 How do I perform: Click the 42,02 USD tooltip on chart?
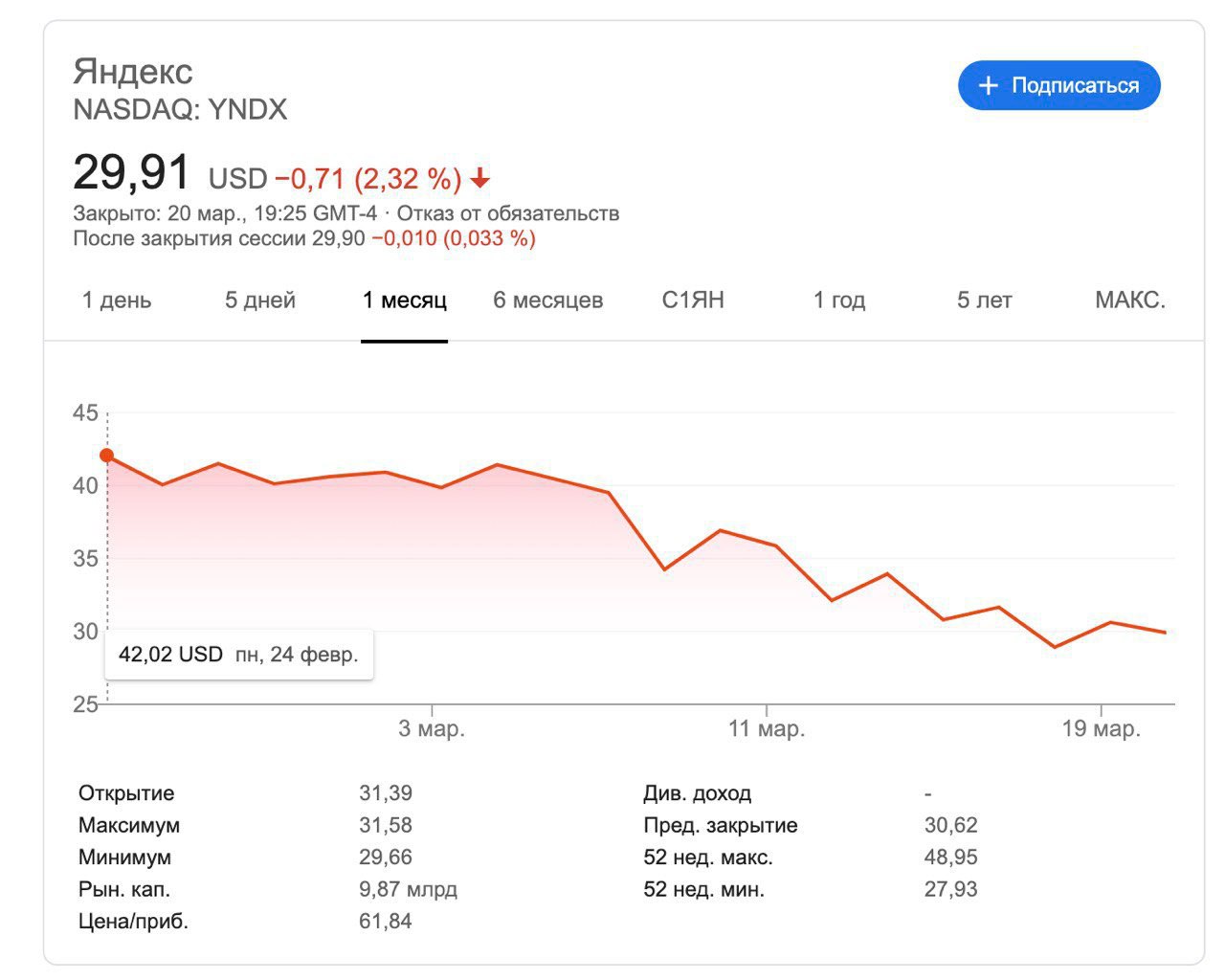click(238, 655)
